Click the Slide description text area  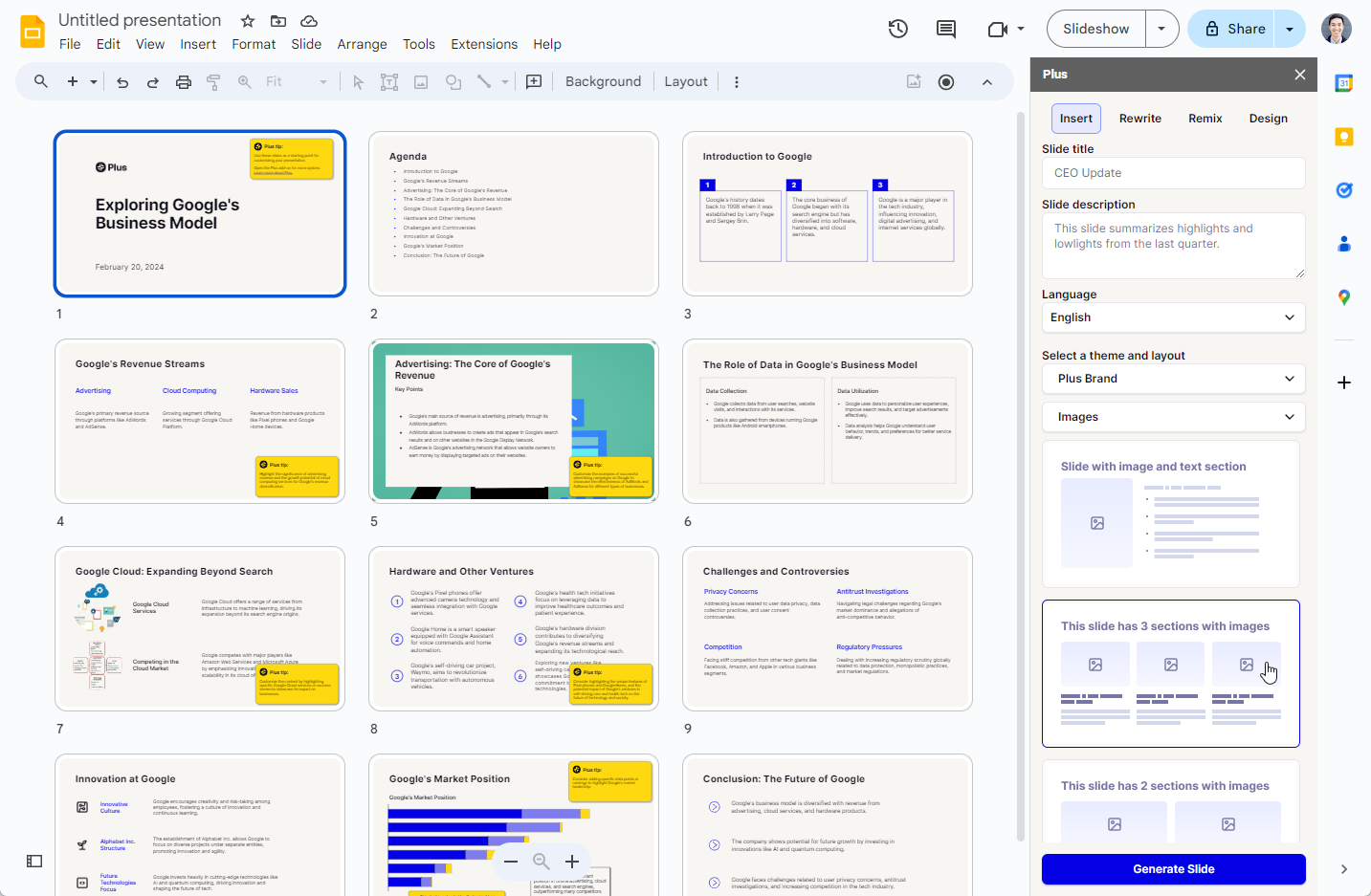[1173, 246]
